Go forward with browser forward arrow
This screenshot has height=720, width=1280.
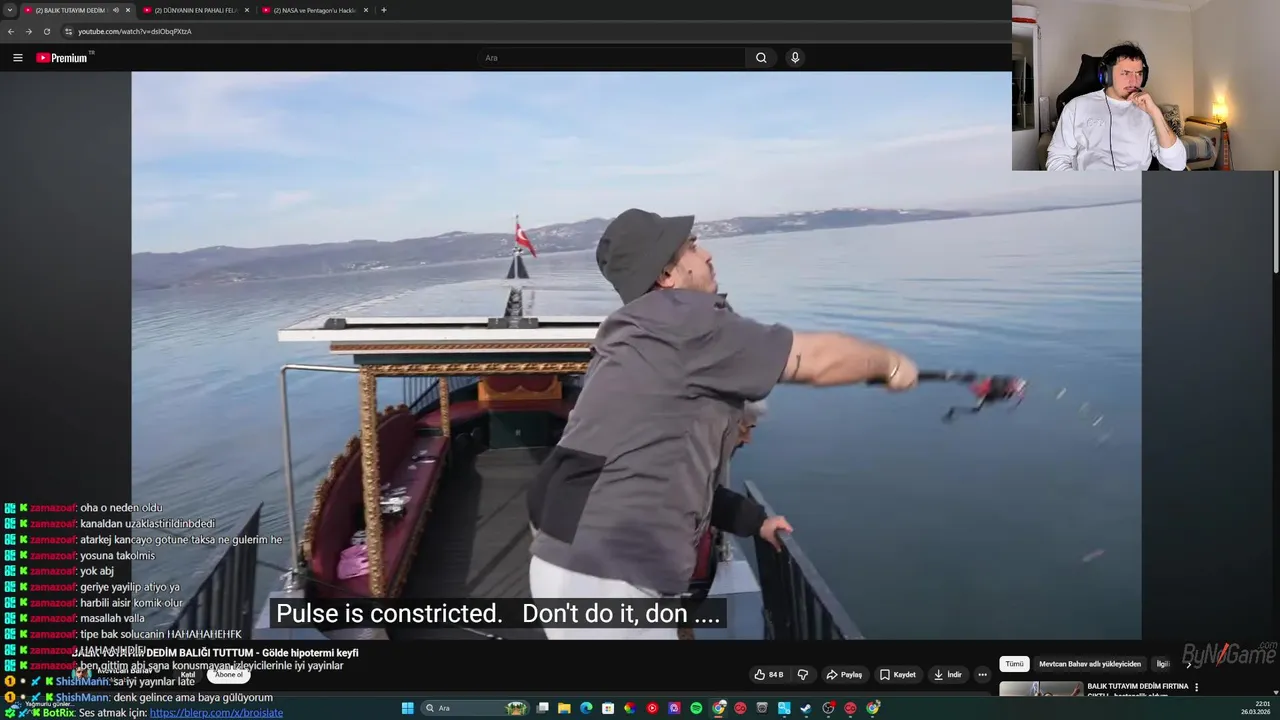28,31
